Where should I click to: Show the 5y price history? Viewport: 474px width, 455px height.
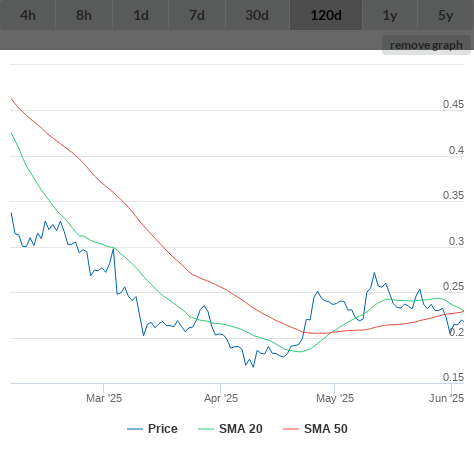pyautogui.click(x=446, y=15)
